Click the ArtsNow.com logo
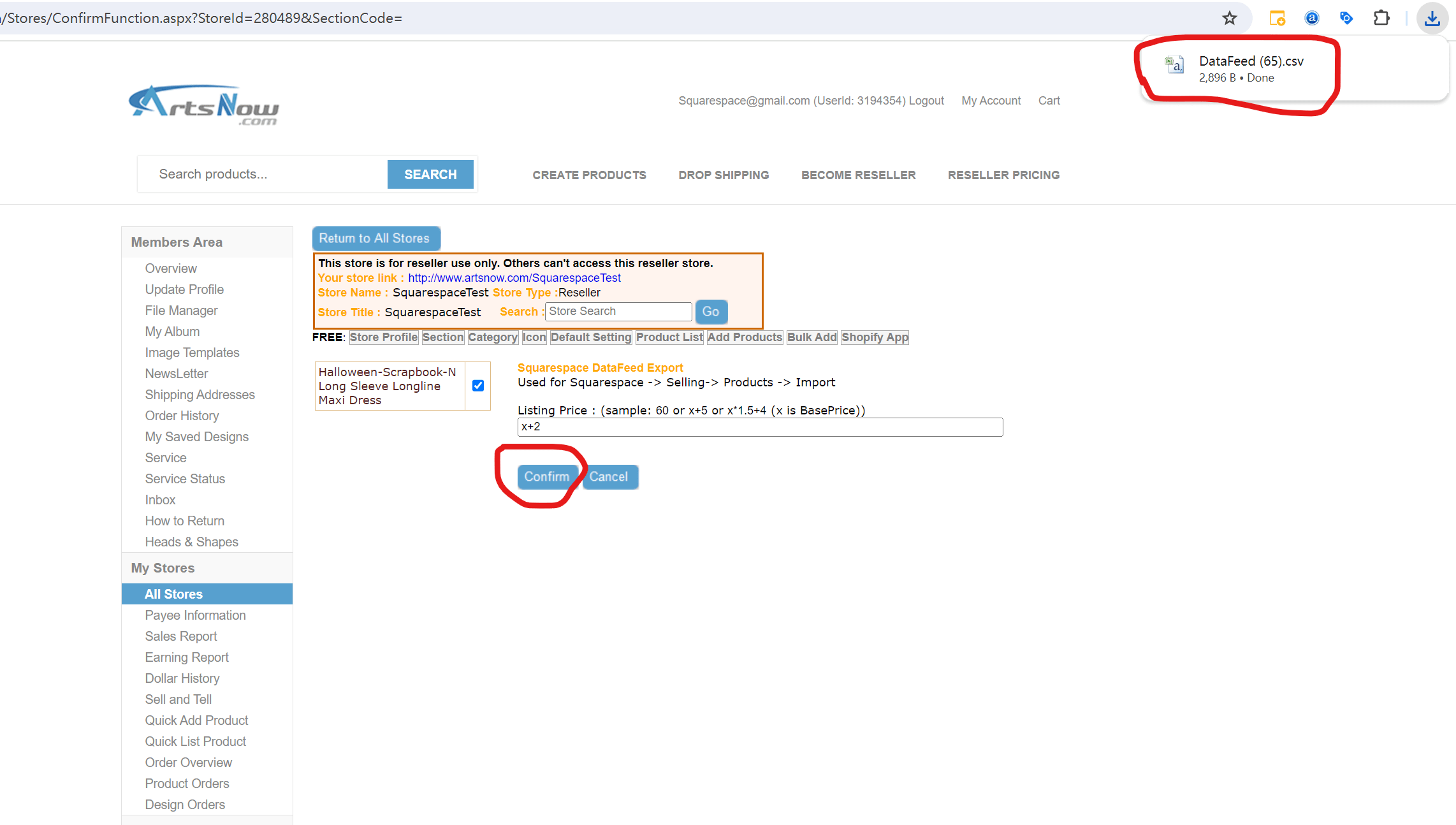The height and width of the screenshot is (825, 1456). click(x=204, y=105)
